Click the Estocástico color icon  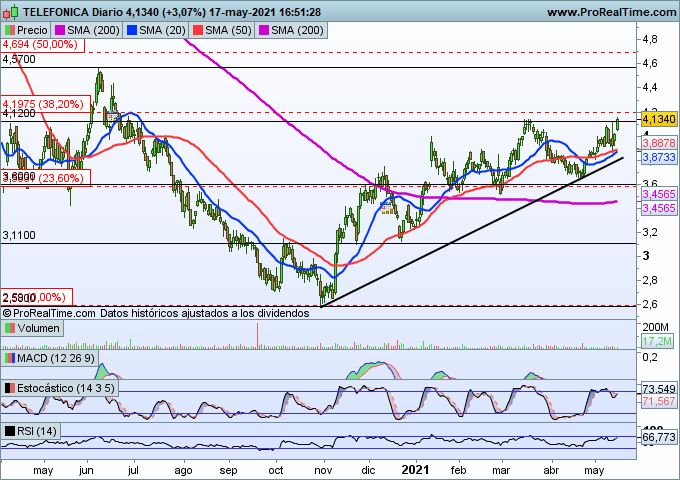click(x=10, y=388)
